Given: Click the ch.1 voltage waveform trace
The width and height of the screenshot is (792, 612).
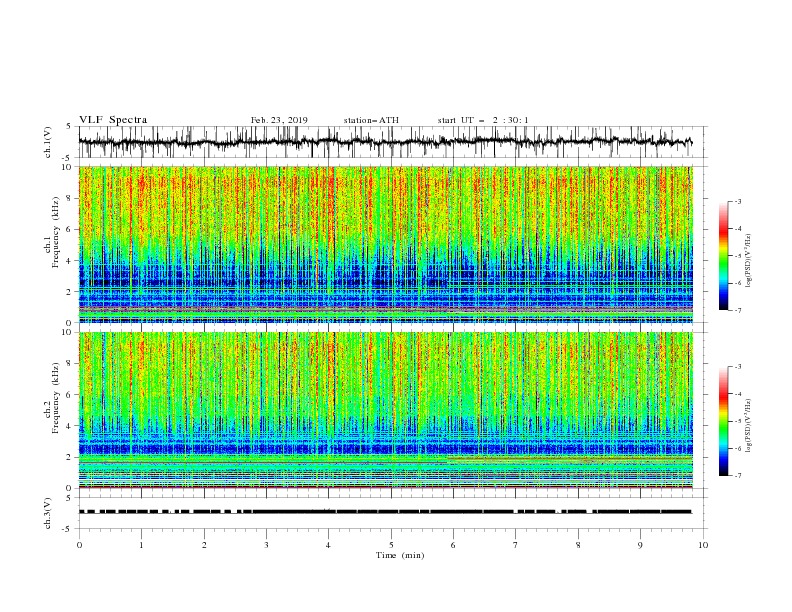Looking at the screenshot, I should (x=385, y=142).
